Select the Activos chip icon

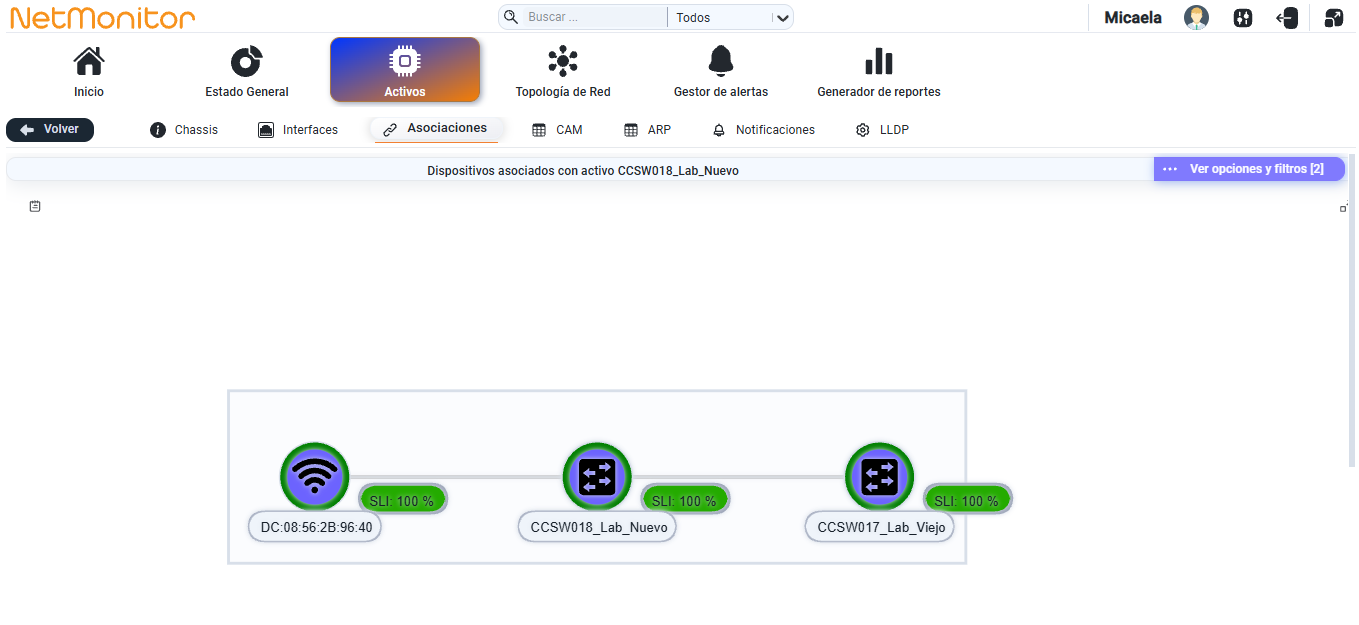pyautogui.click(x=405, y=62)
